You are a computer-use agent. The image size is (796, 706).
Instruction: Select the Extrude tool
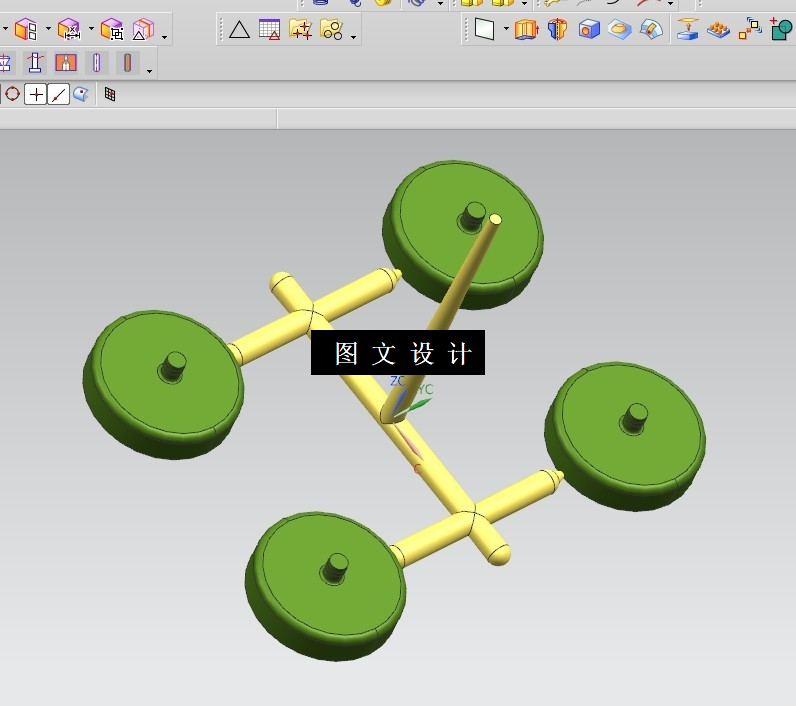(x=526, y=29)
